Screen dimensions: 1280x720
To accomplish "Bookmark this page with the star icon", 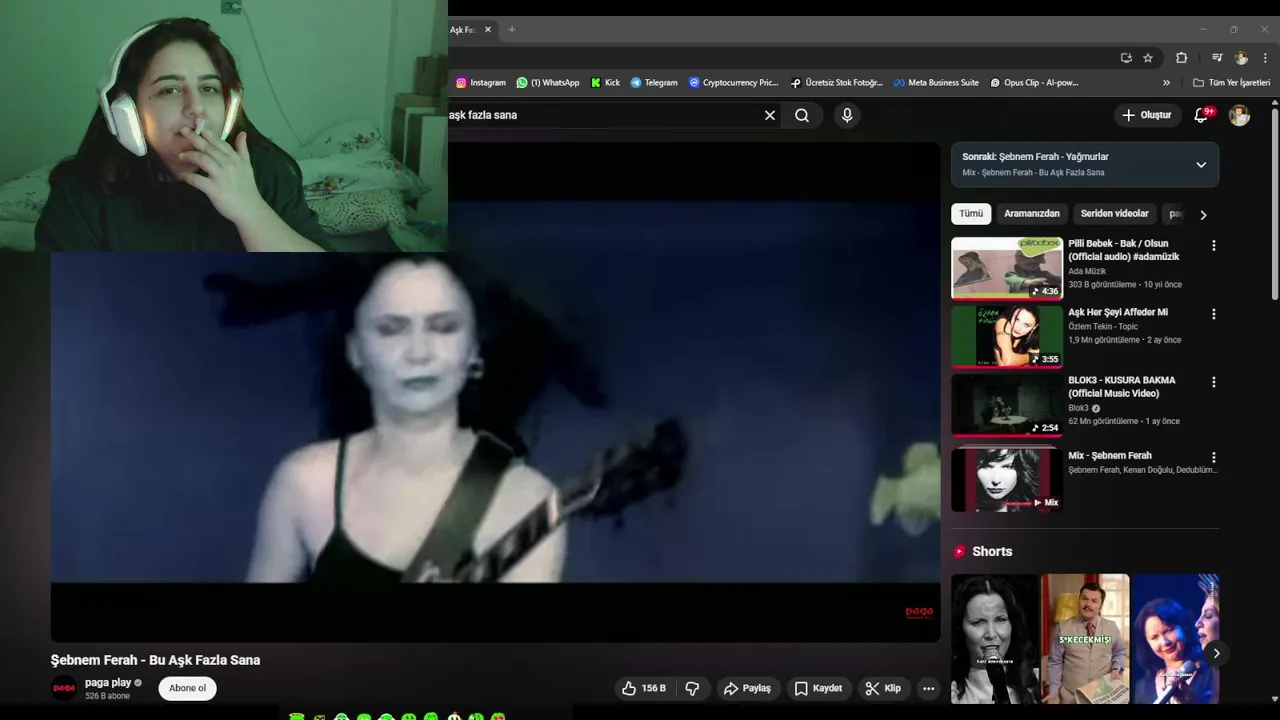I will click(x=1148, y=58).
